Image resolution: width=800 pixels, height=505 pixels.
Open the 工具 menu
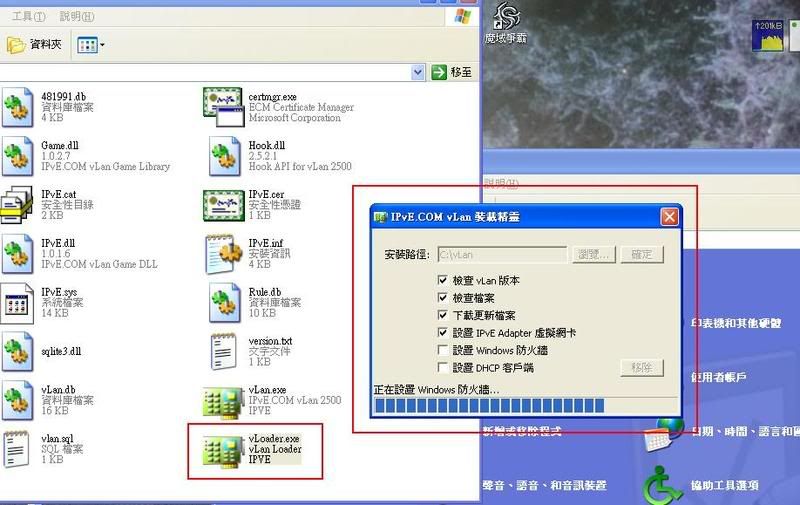point(29,17)
